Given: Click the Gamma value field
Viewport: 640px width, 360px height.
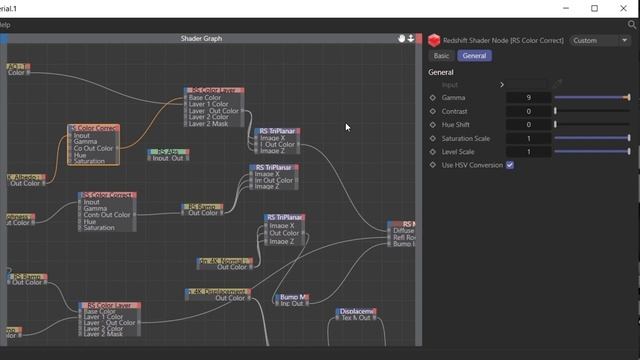Looking at the screenshot, I should click(x=529, y=98).
